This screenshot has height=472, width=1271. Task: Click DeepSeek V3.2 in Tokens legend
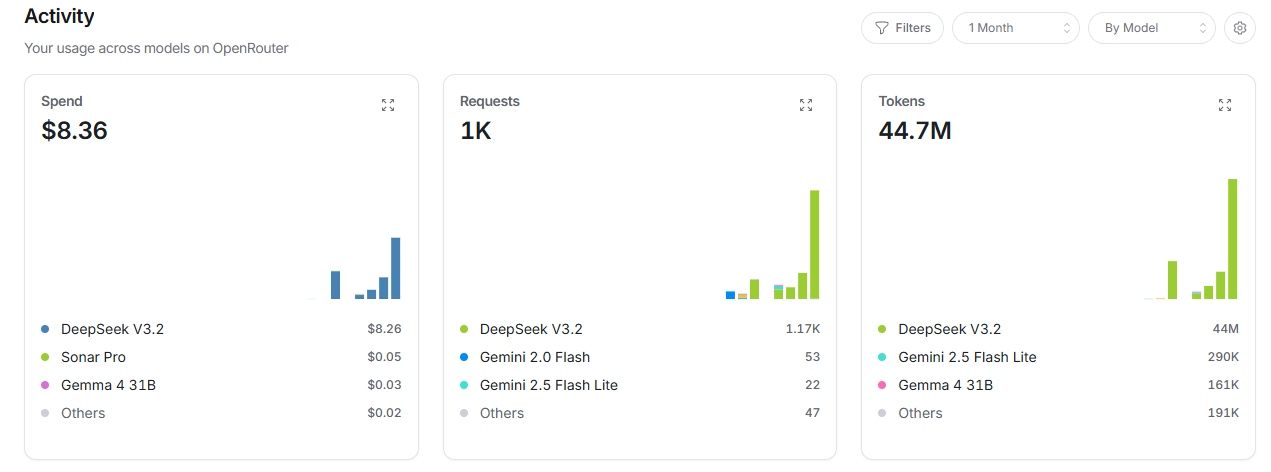coord(949,329)
